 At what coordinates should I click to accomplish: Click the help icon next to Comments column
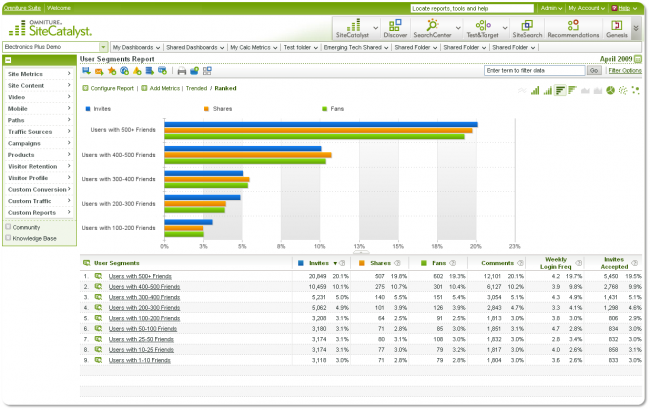(520, 263)
